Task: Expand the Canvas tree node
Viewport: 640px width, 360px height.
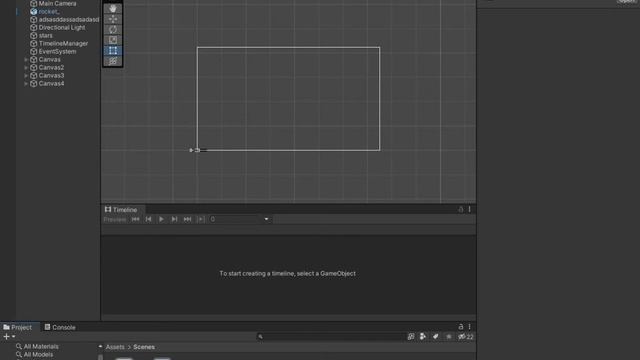Action: [26, 60]
